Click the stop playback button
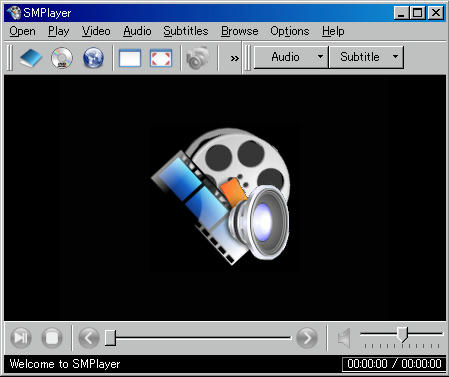449x377 pixels. [52, 338]
